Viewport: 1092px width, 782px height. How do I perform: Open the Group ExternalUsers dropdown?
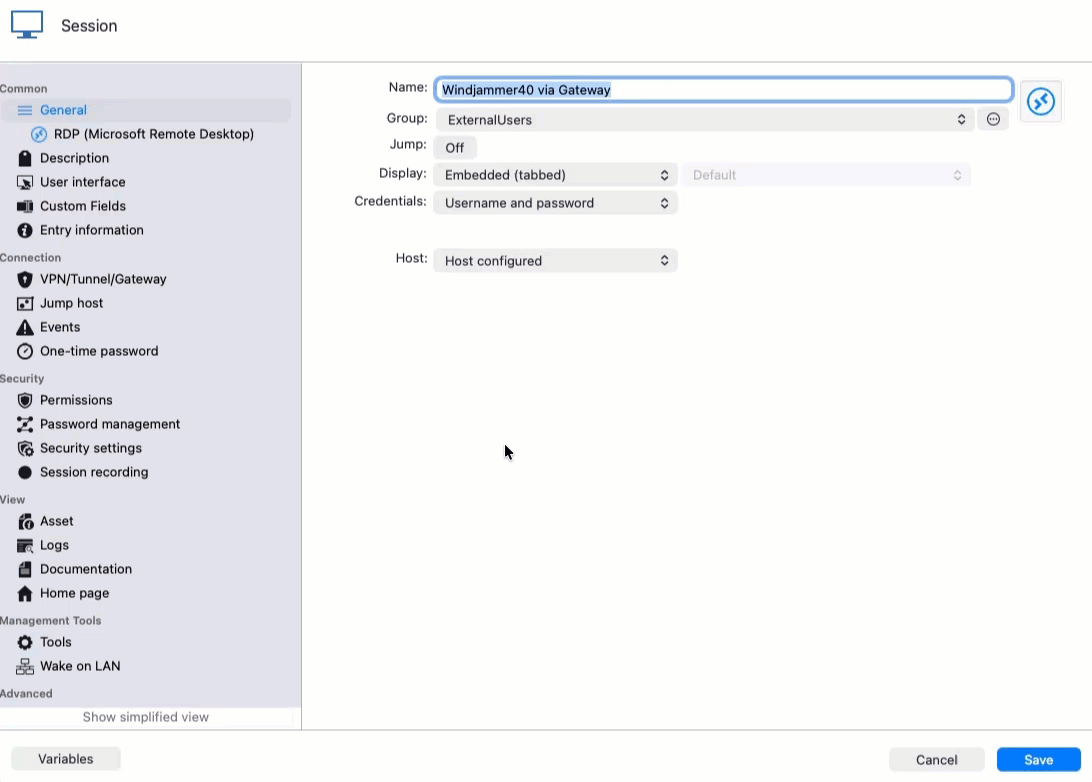[x=705, y=119]
